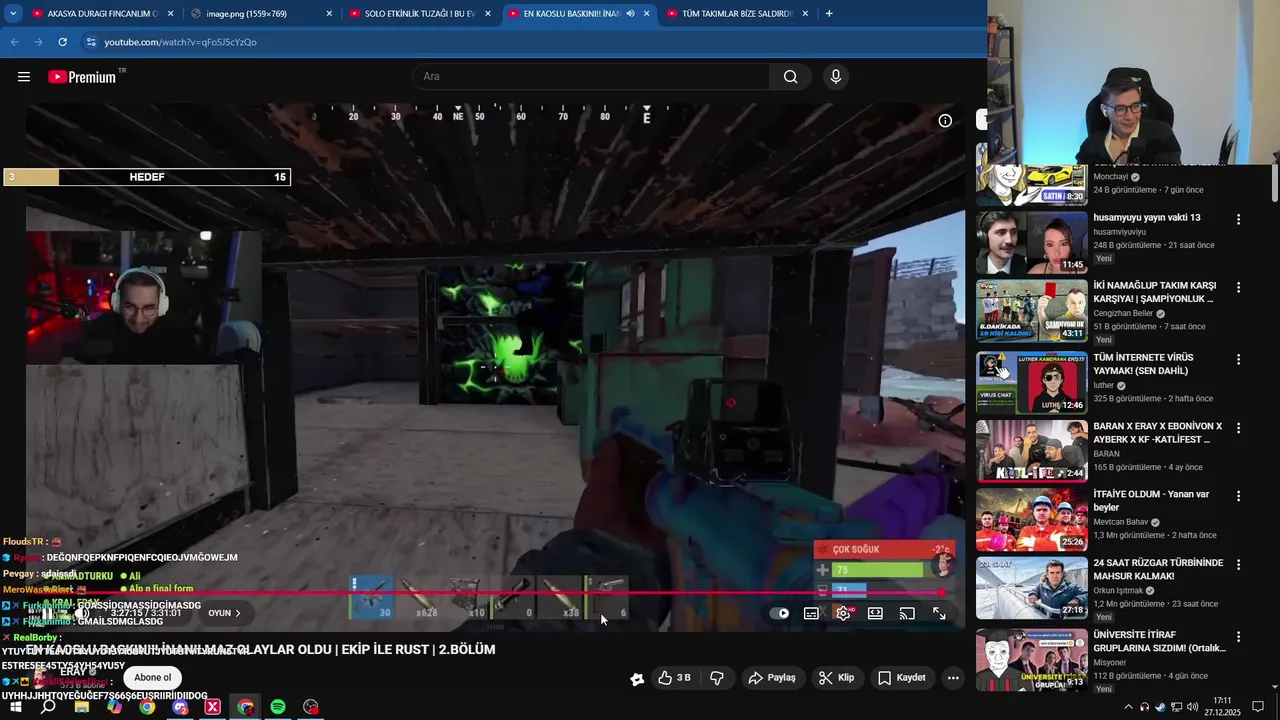Open Steam icon in system tray

coord(1160,707)
